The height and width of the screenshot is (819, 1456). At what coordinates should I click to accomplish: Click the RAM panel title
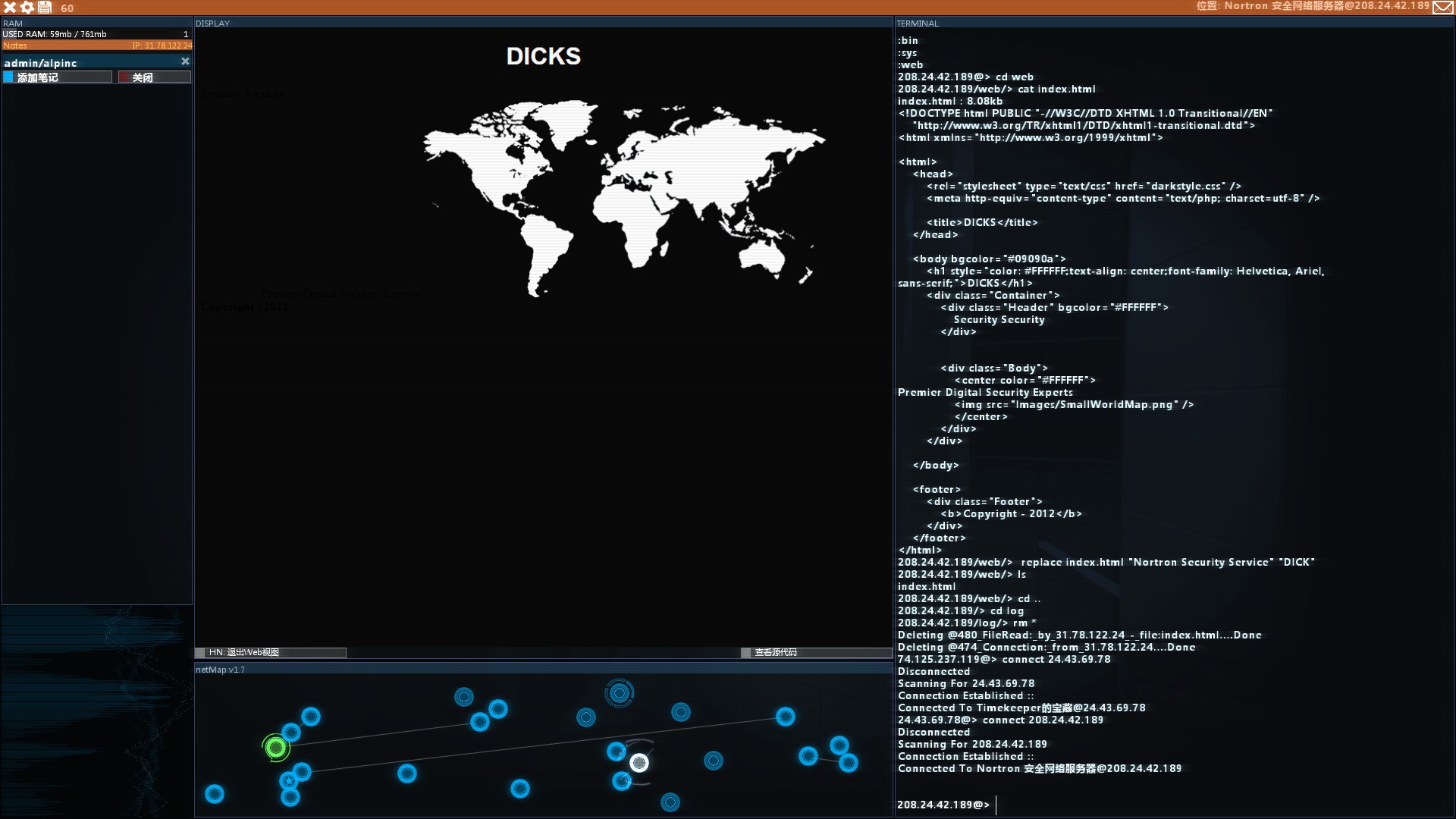tap(13, 24)
